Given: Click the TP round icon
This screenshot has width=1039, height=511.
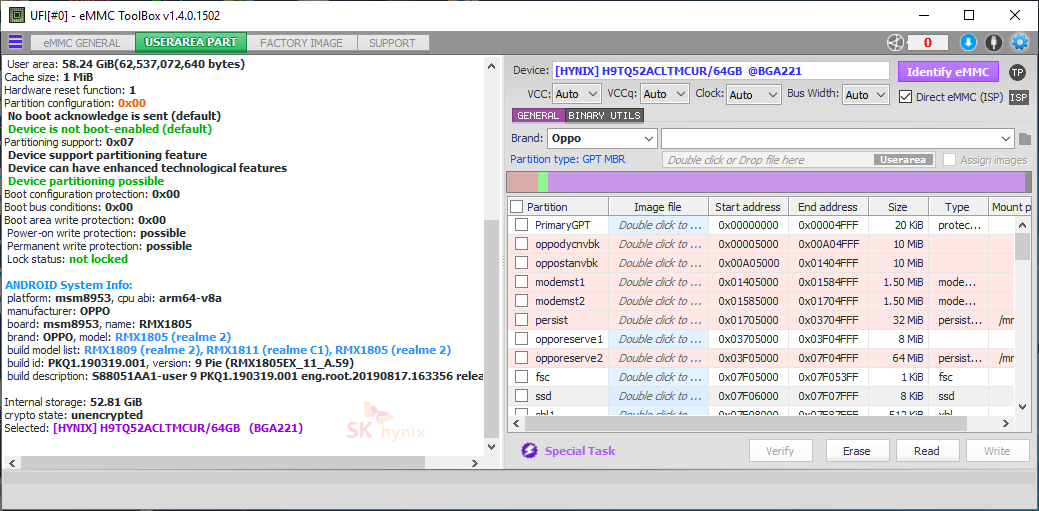Looking at the screenshot, I should tap(1017, 72).
